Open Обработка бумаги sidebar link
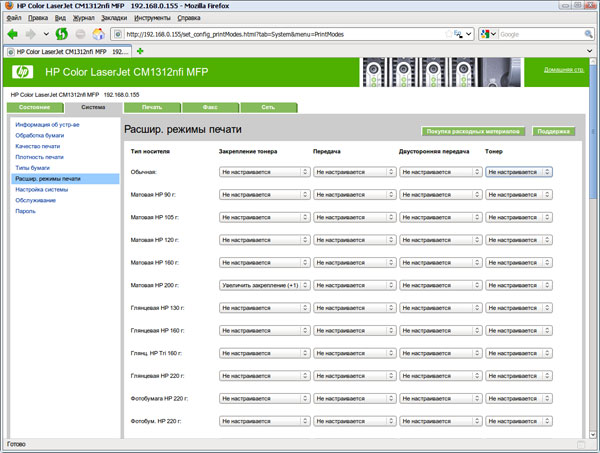Viewport: 600px width, 453px height. pos(39,135)
